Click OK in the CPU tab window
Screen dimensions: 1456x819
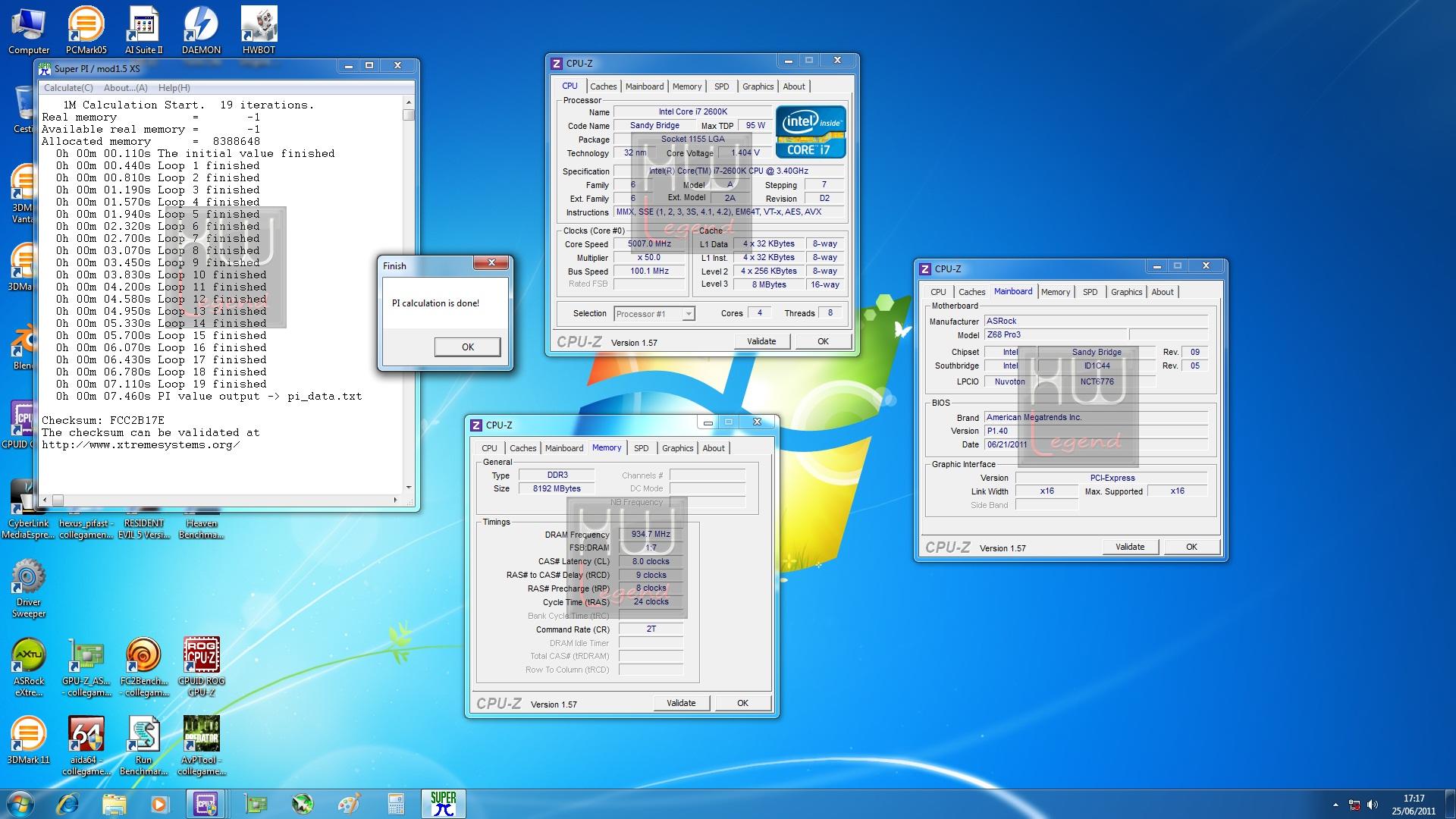[x=823, y=341]
